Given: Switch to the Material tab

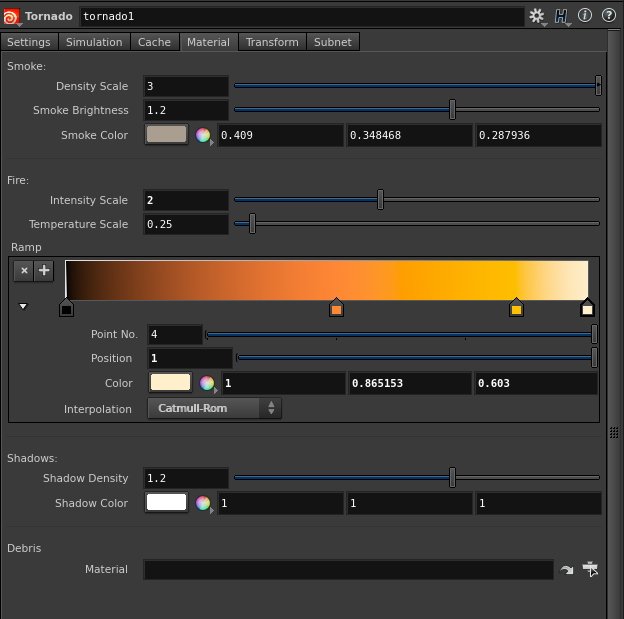Looking at the screenshot, I should click(209, 42).
